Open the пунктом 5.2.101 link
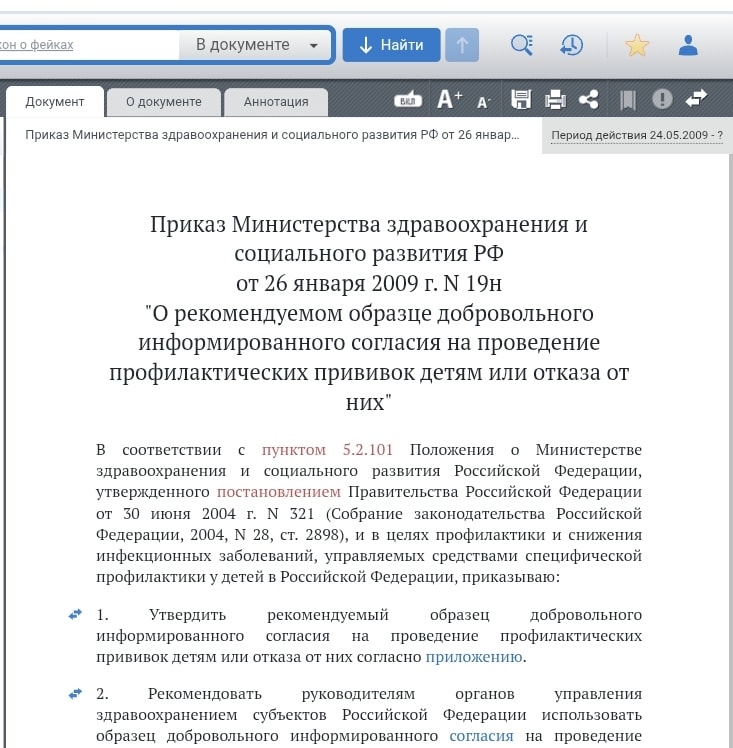The width and height of the screenshot is (733, 748). click(327, 449)
